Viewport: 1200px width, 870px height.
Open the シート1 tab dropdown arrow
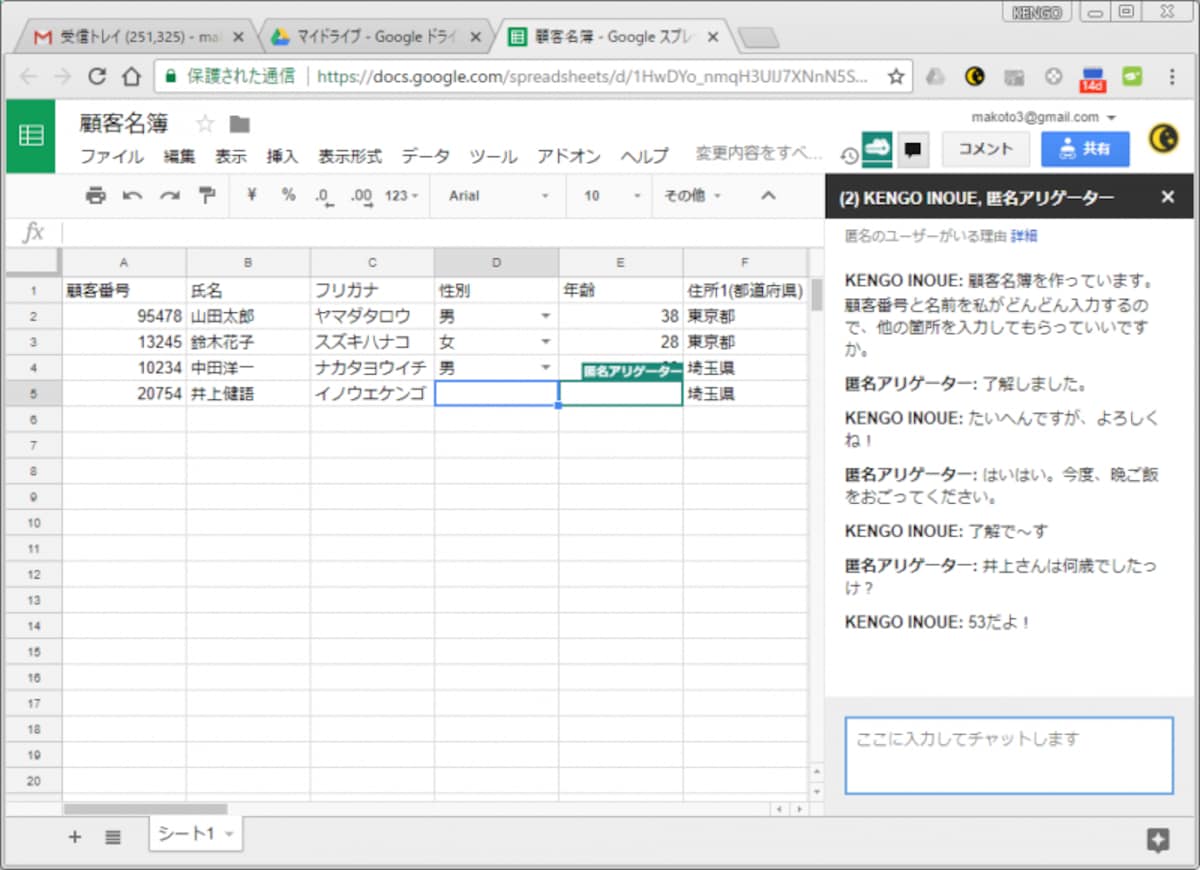pos(229,834)
